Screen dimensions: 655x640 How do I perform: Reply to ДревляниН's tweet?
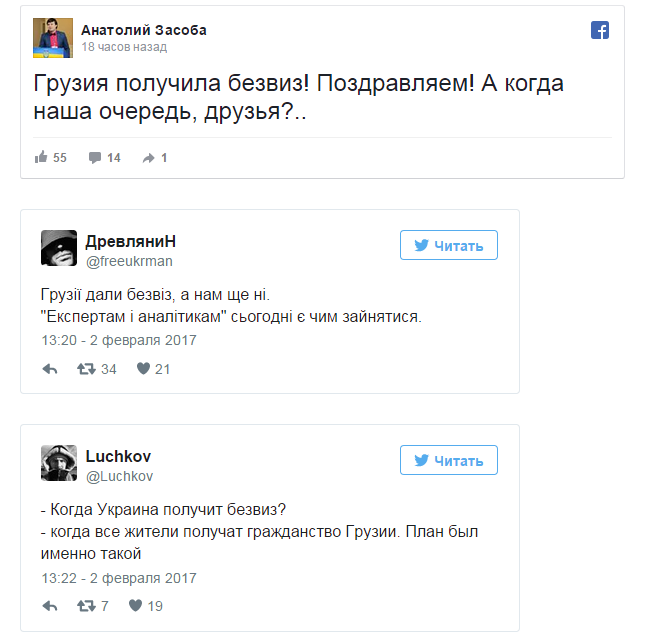(x=50, y=369)
